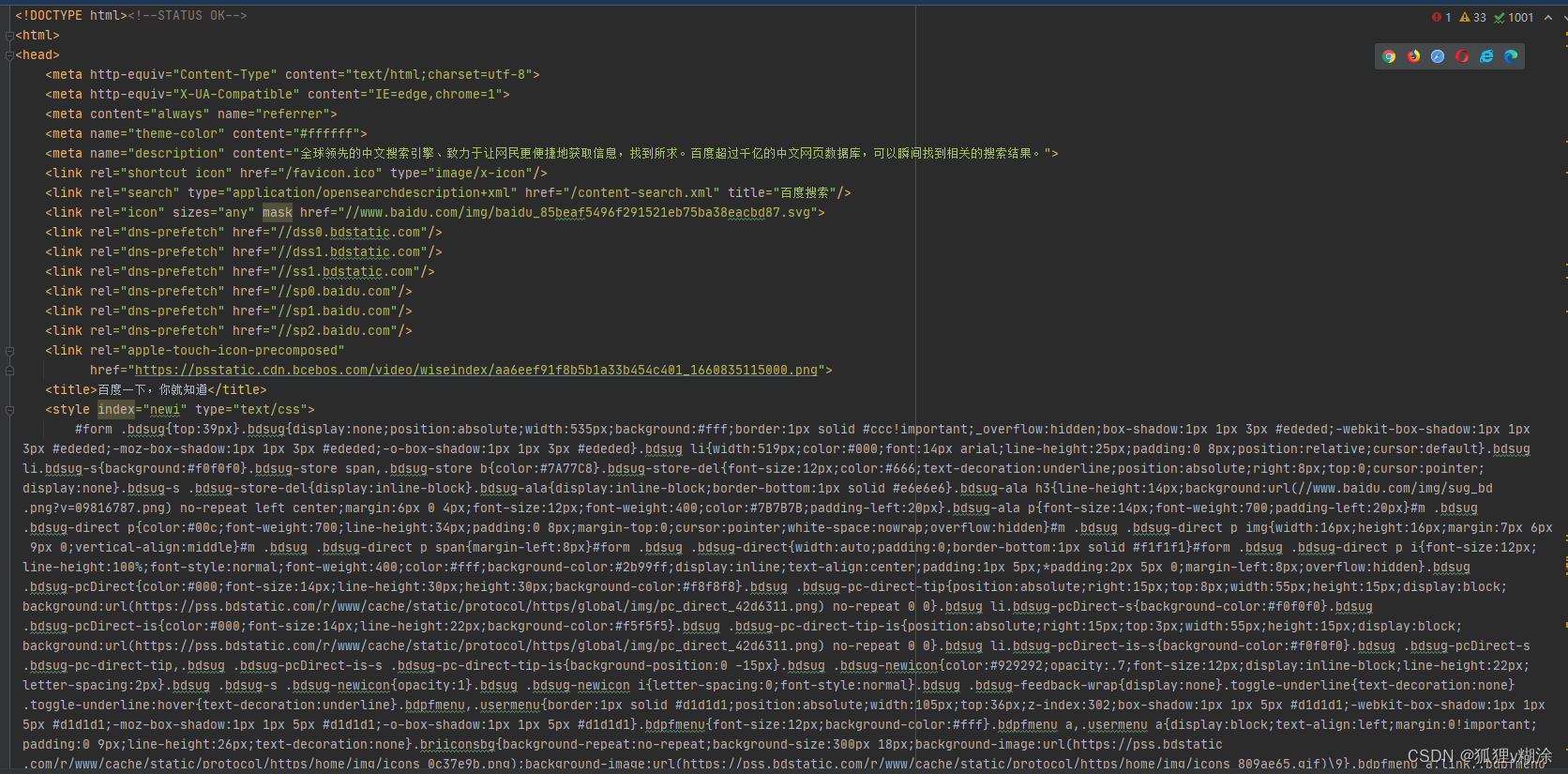Jump to previous highlighted problem arrow
Image resolution: width=1568 pixels, height=774 pixels.
[1546, 17]
